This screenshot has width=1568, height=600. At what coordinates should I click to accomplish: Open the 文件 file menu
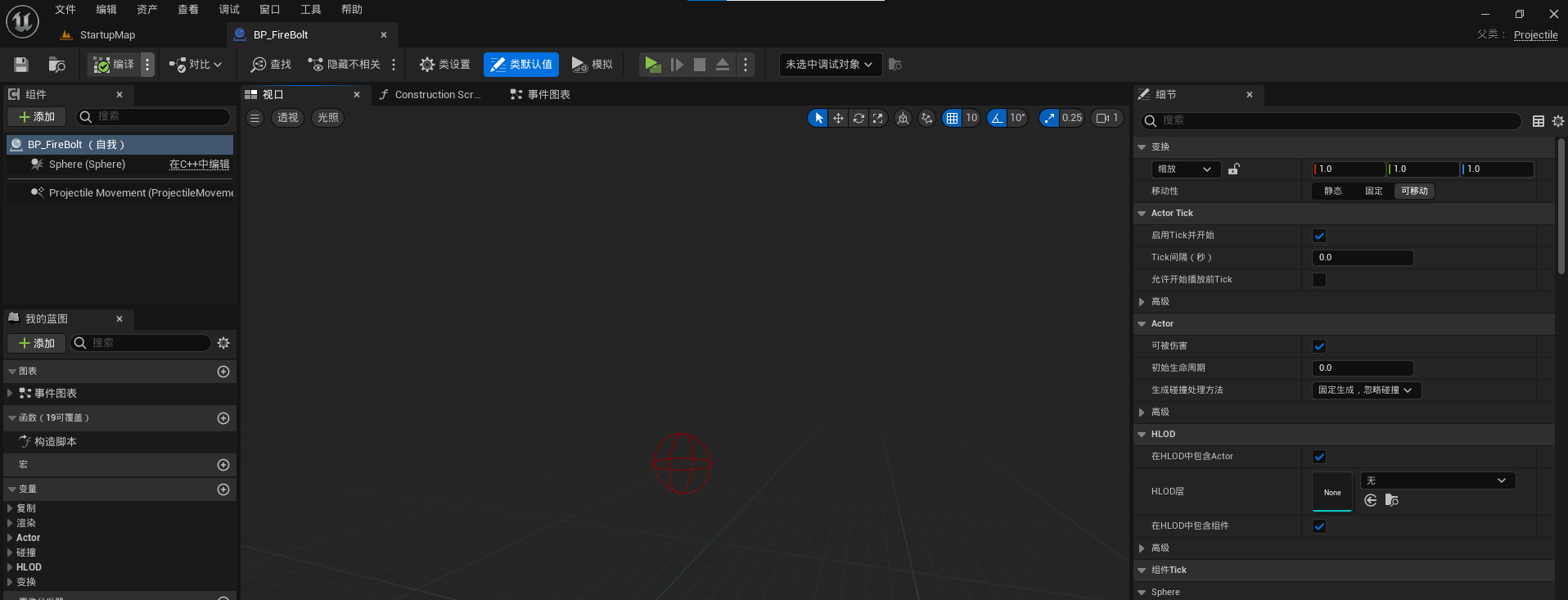click(65, 10)
